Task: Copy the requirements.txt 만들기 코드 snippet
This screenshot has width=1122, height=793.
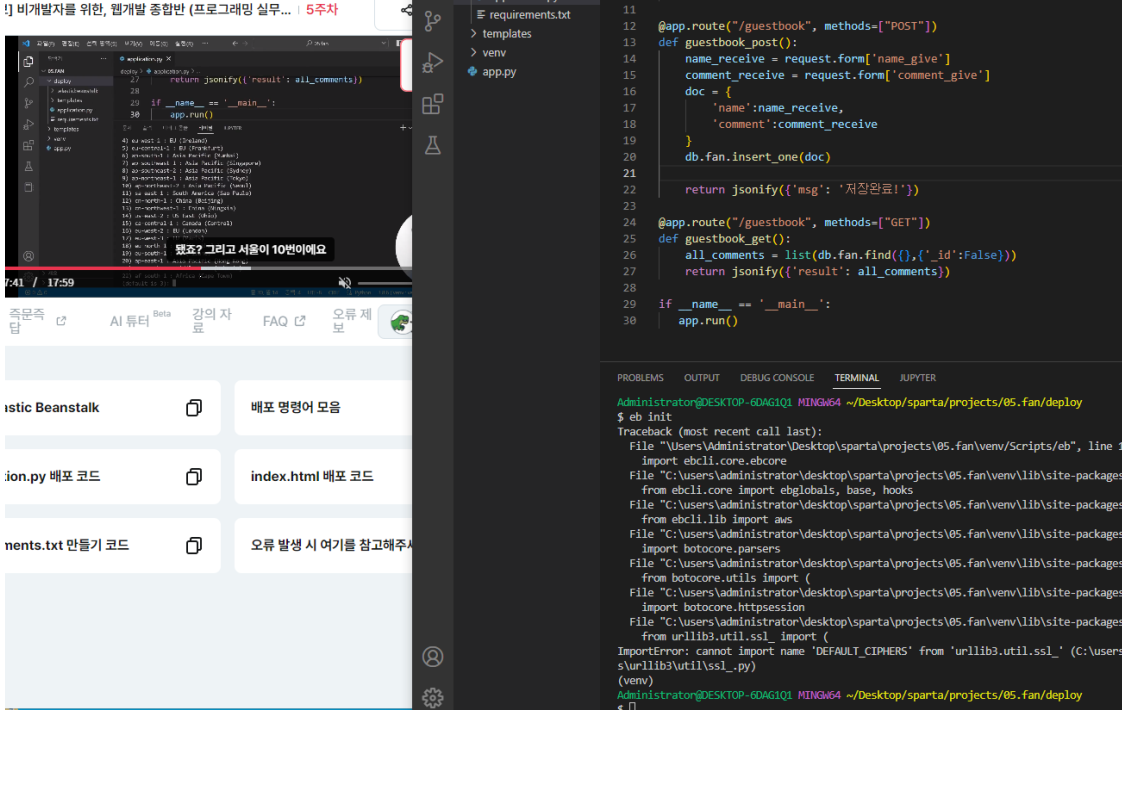Action: [194, 545]
